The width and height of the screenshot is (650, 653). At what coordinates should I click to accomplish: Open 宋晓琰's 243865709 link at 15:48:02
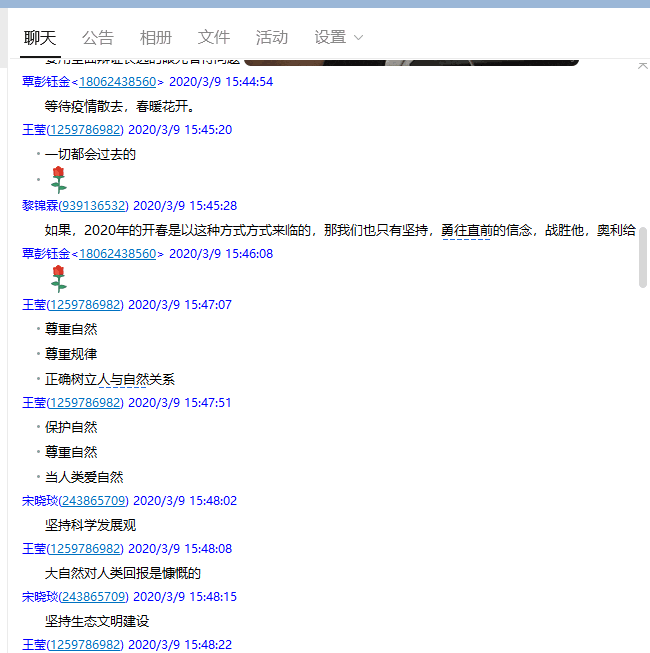[88, 500]
